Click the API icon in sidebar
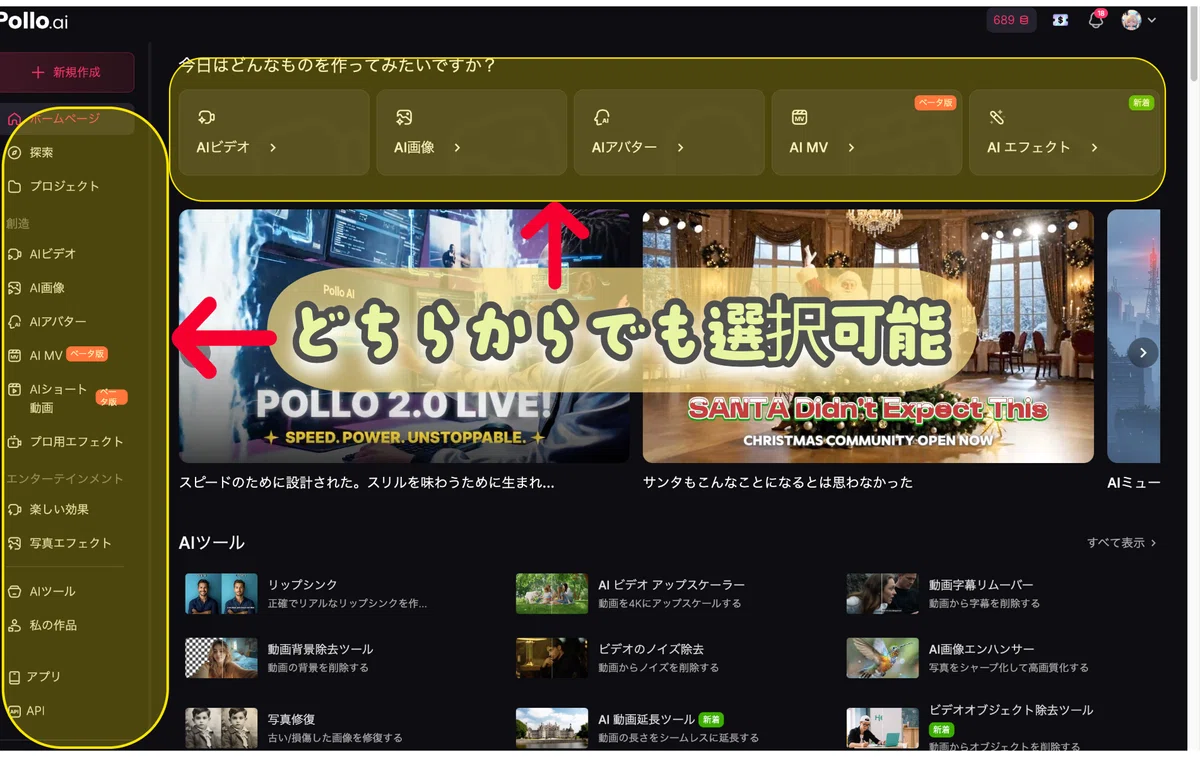This screenshot has width=1200, height=757. pyautogui.click(x=14, y=711)
